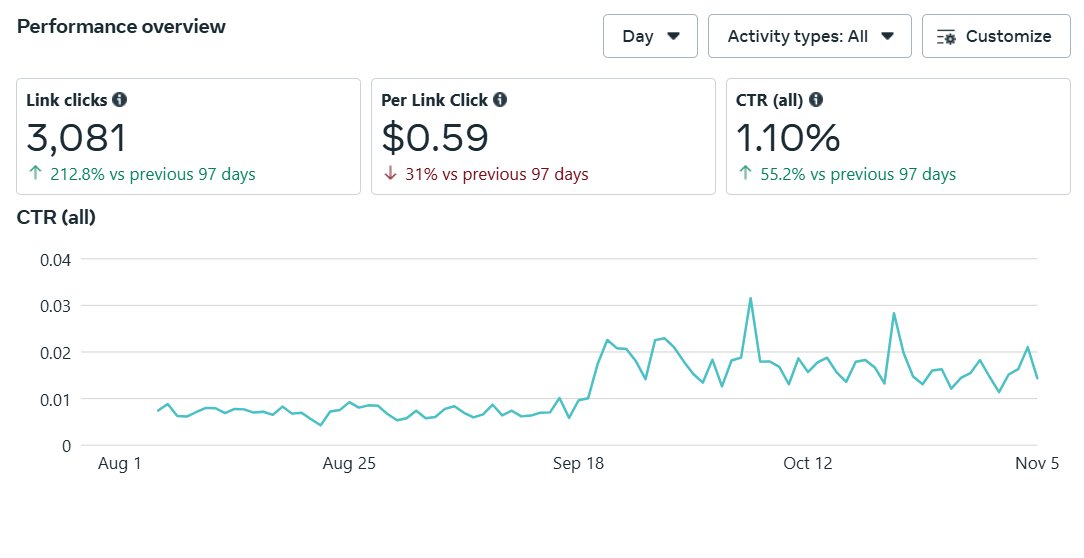
Task: Show info tooltip for Per Link Click
Action: (500, 100)
